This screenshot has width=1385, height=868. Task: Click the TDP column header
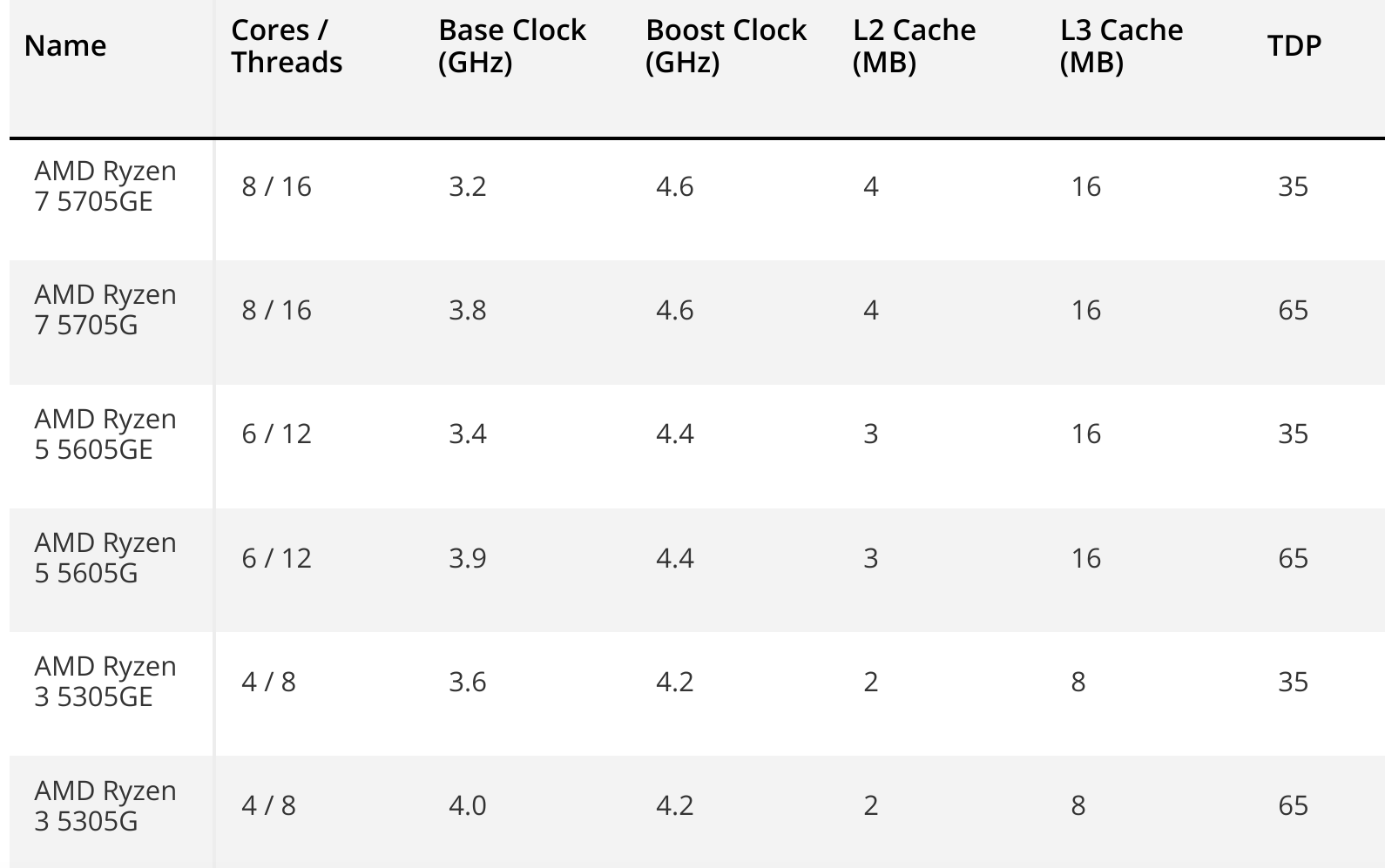coord(1294,45)
